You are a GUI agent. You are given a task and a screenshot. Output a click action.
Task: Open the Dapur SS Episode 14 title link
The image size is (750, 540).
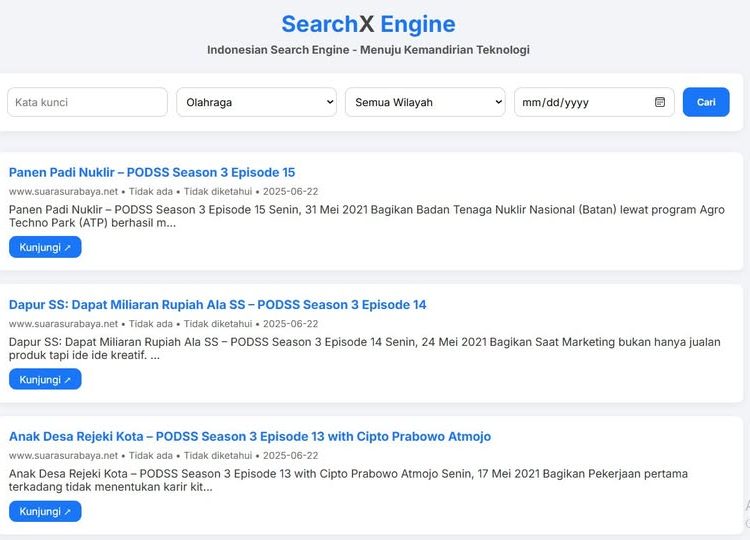click(217, 304)
